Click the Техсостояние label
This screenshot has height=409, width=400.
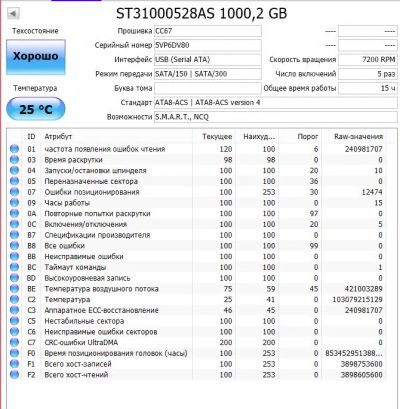pyautogui.click(x=35, y=31)
